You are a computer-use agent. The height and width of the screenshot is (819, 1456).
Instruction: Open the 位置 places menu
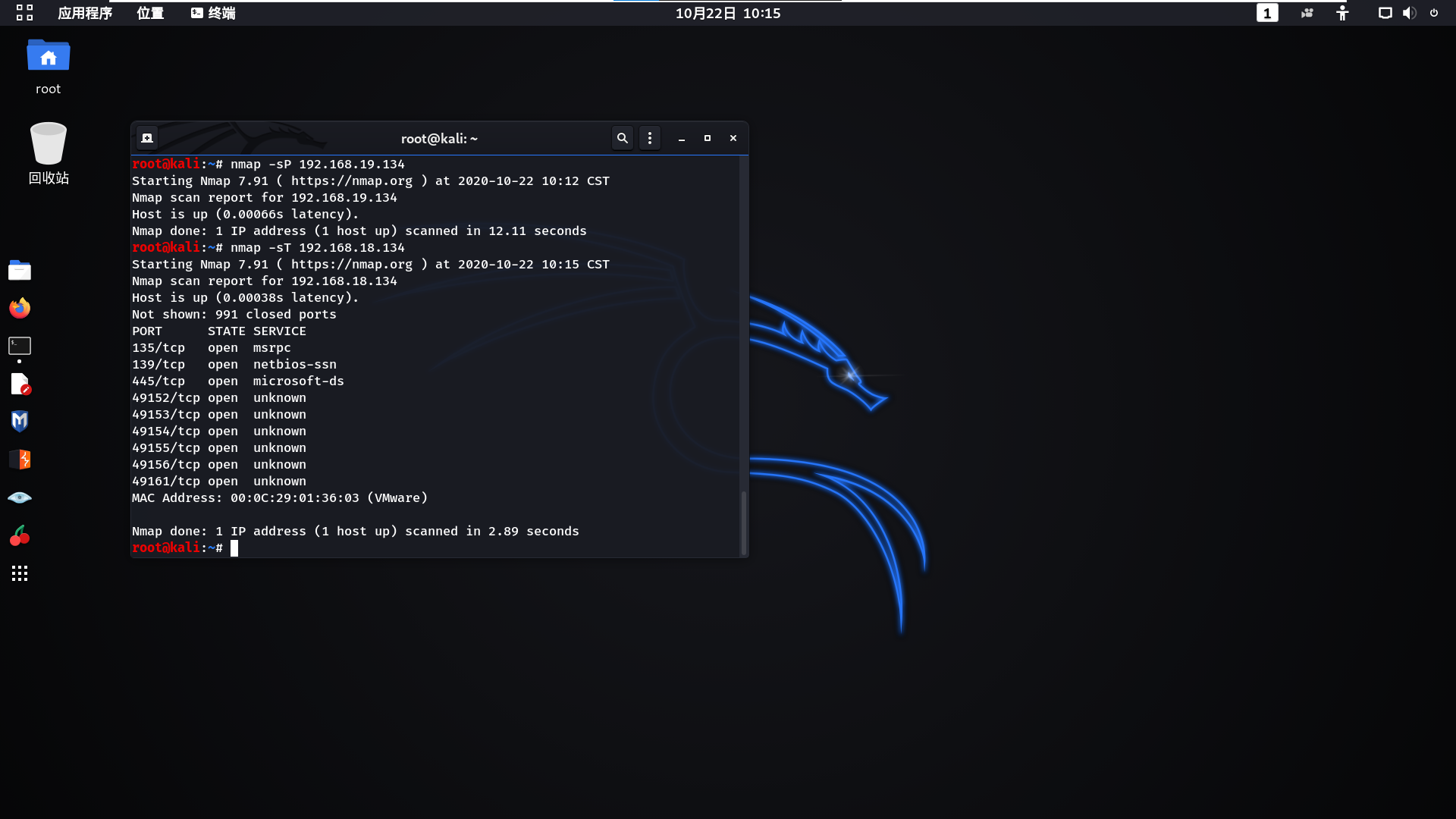(150, 13)
